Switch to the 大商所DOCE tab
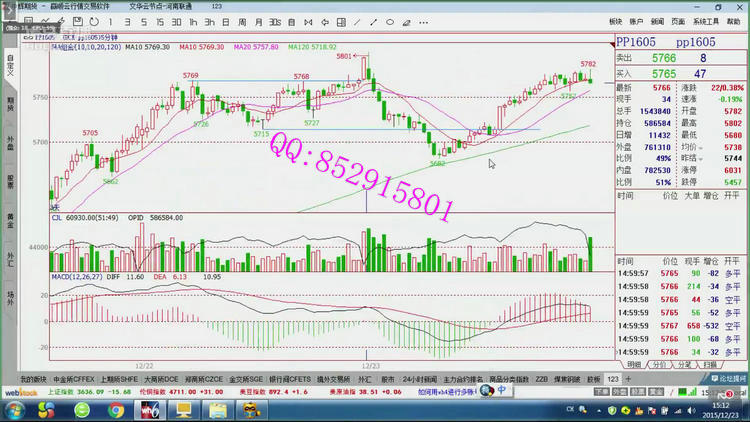The width and height of the screenshot is (750, 422). click(x=163, y=380)
